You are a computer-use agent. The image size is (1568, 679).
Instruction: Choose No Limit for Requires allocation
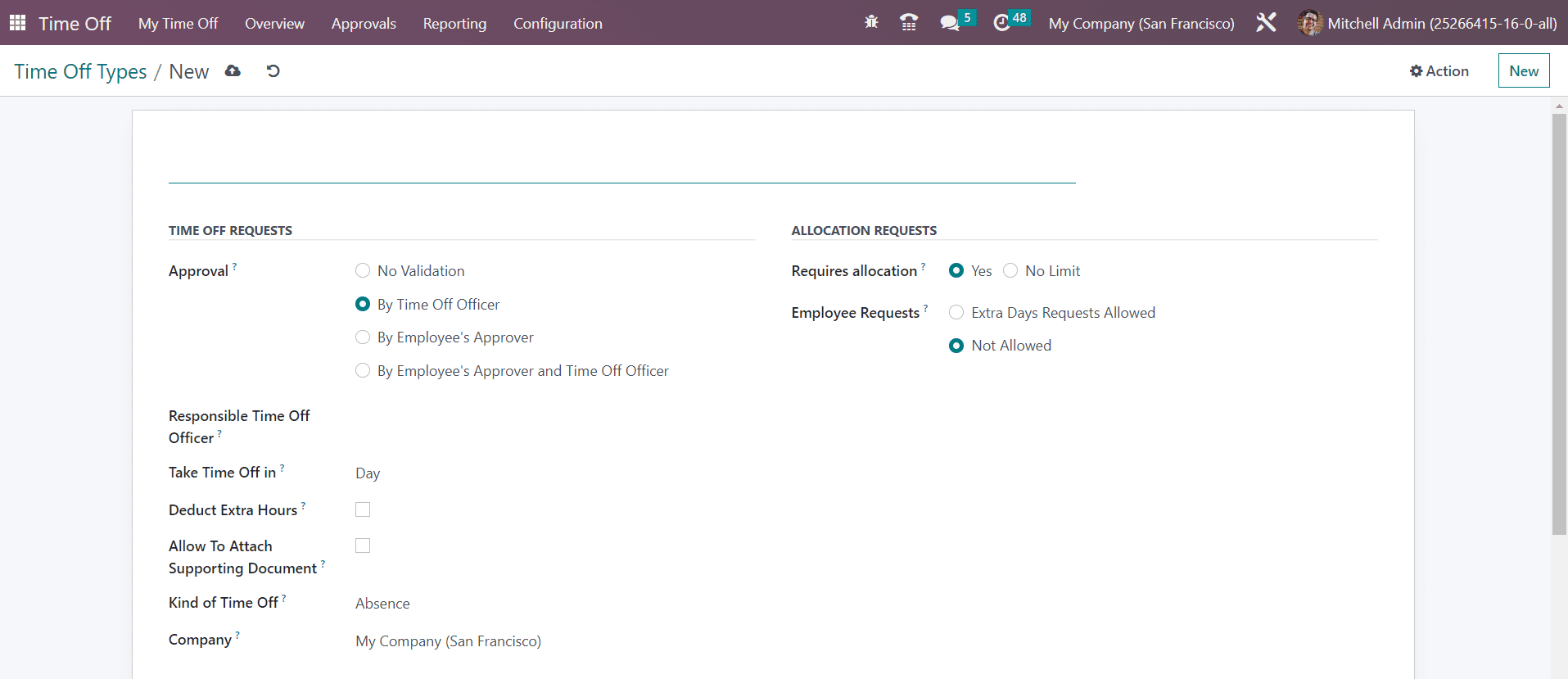pos(1010,271)
